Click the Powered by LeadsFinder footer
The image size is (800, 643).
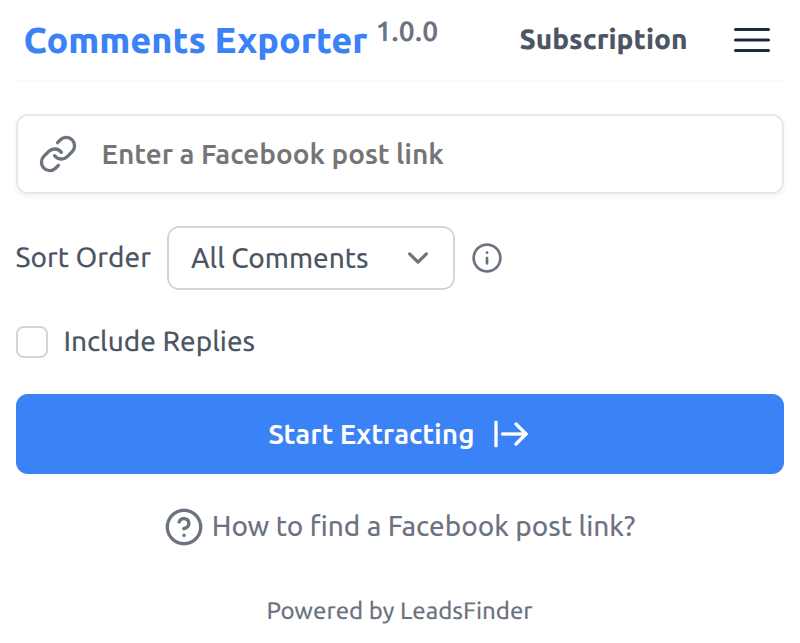(399, 610)
